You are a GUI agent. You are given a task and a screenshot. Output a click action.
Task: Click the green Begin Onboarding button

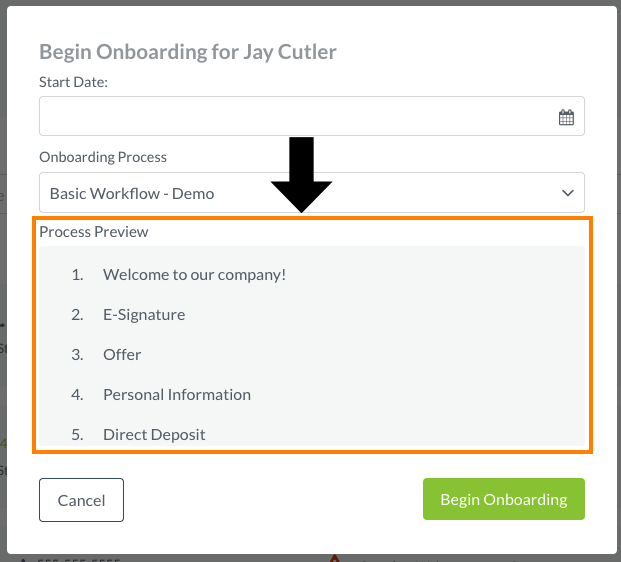coord(504,499)
